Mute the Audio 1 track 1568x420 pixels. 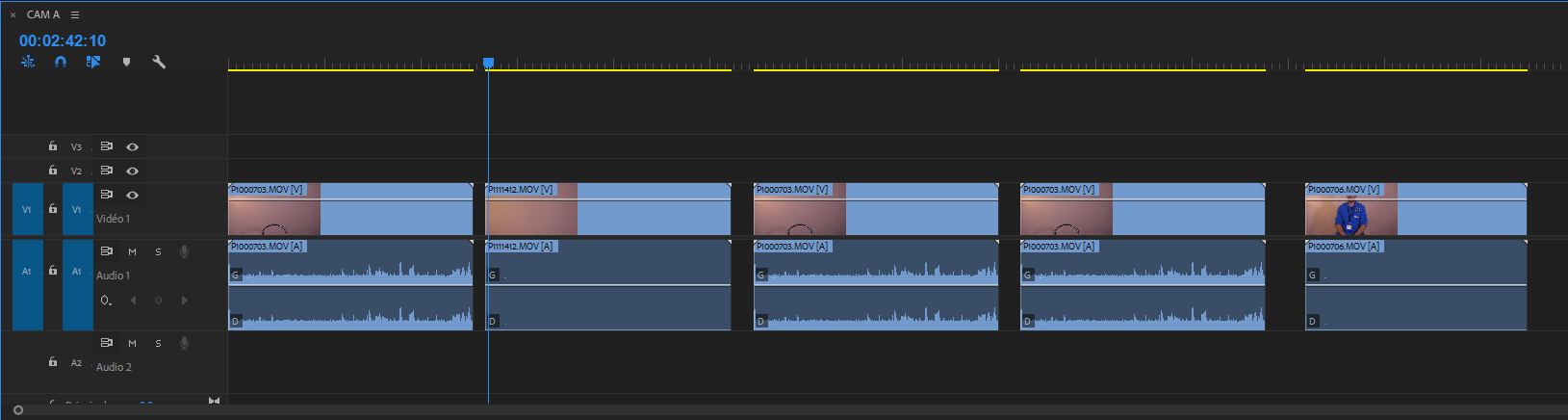pyautogui.click(x=133, y=251)
